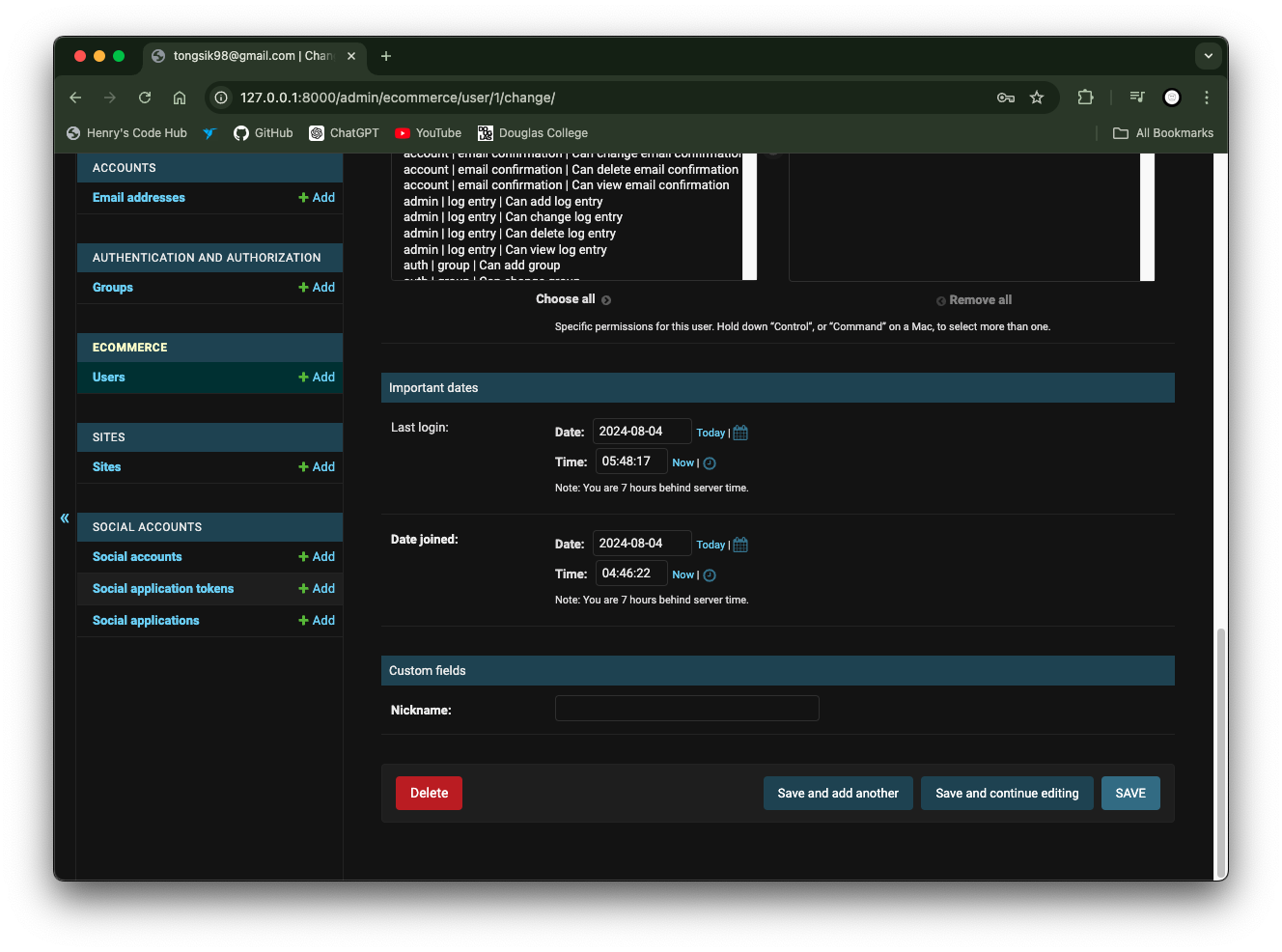Open calendar picker for Date joined

[x=740, y=545]
